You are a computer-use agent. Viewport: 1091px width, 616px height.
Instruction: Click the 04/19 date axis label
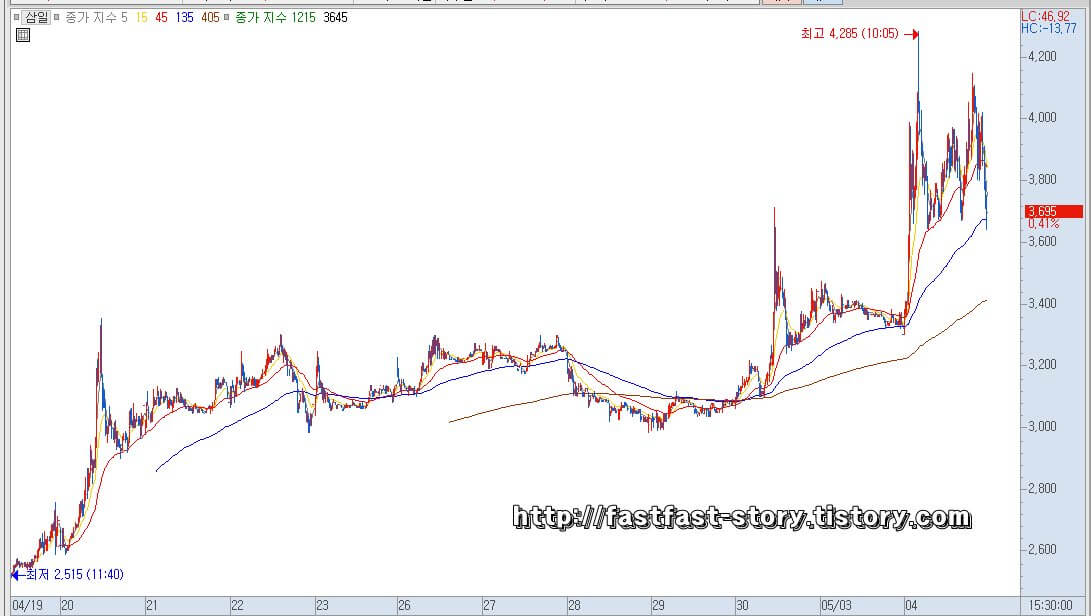(x=27, y=606)
